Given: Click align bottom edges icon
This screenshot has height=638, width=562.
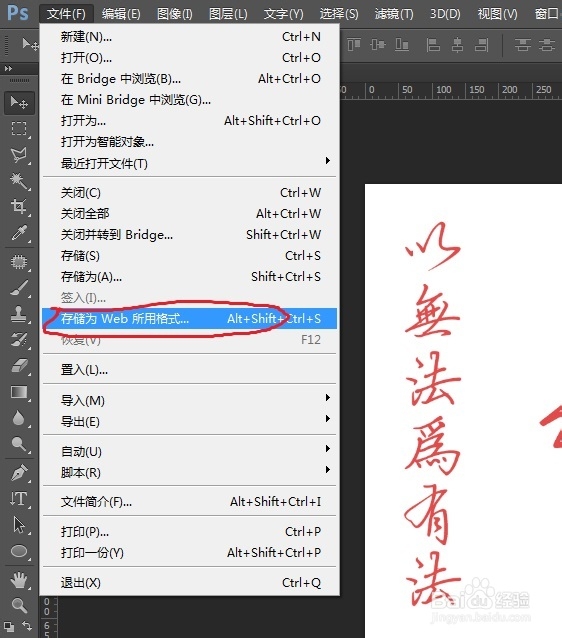Looking at the screenshot, I should (402, 44).
